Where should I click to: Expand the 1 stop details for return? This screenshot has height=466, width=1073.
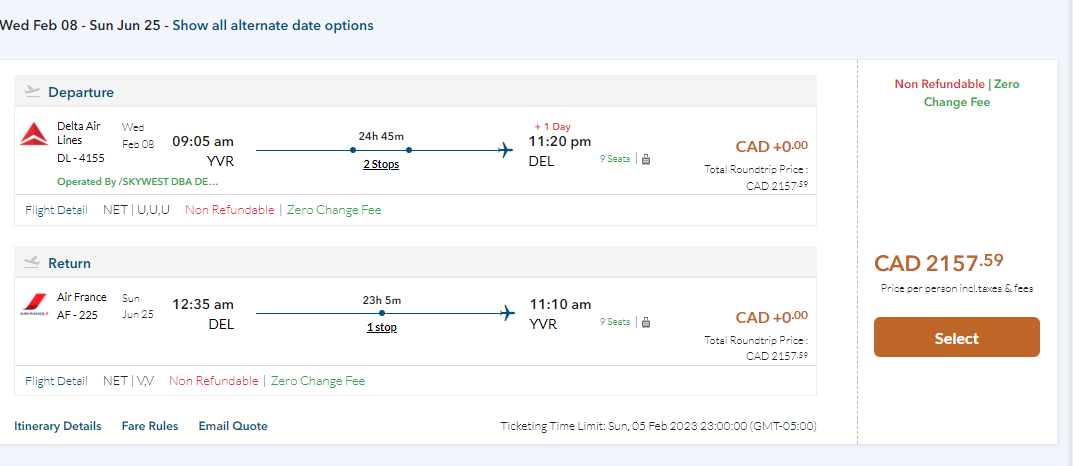point(380,327)
